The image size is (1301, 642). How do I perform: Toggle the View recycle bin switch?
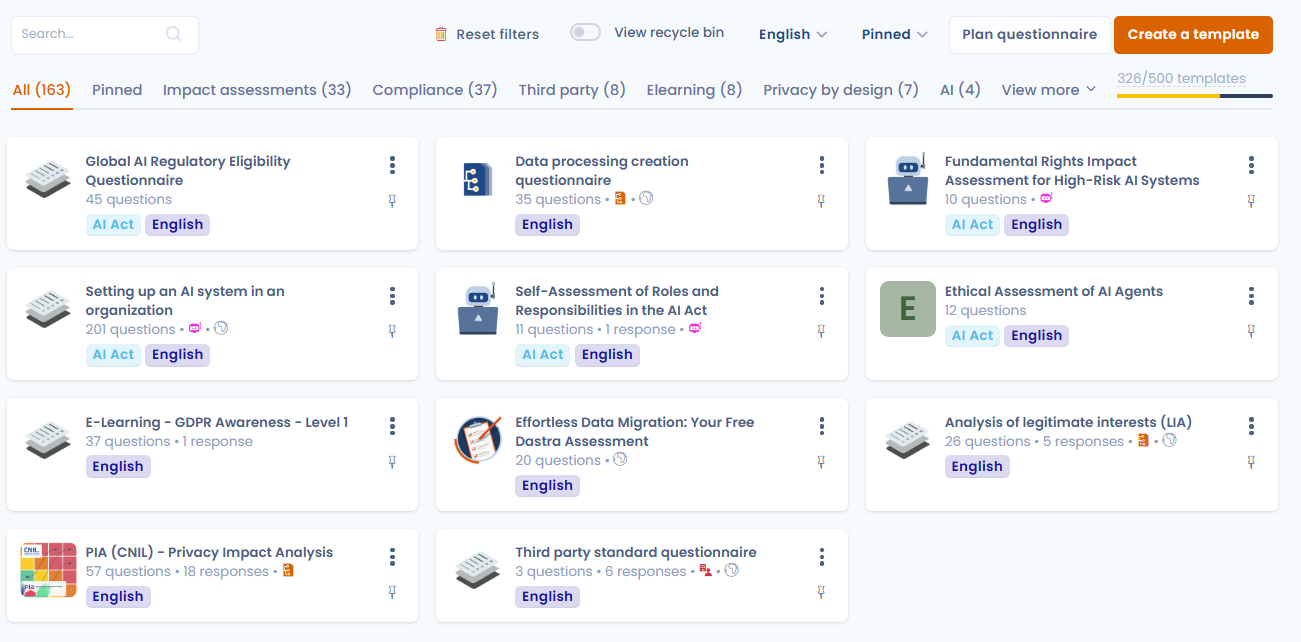click(x=585, y=33)
